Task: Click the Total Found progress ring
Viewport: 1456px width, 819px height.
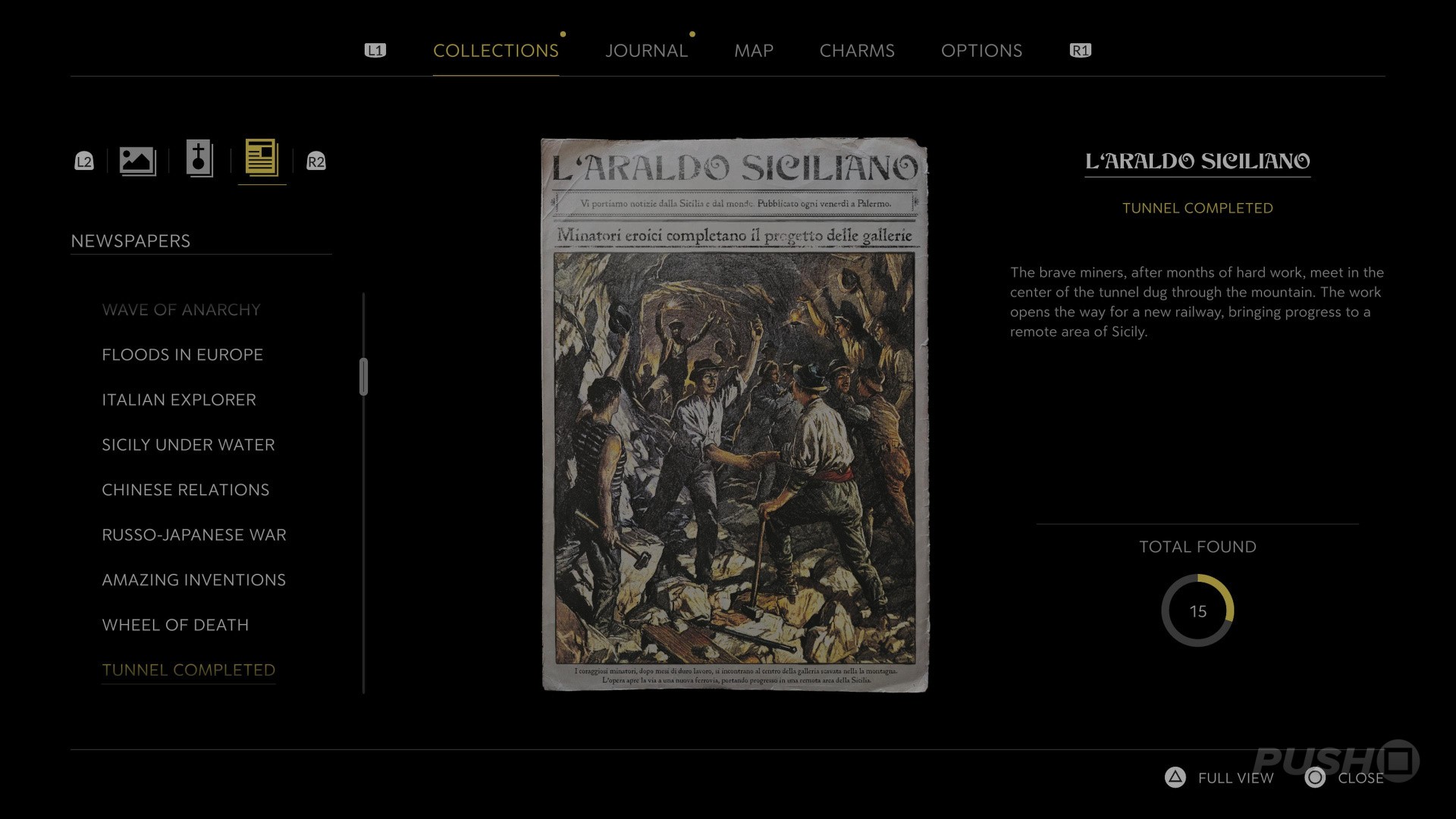Action: pyautogui.click(x=1197, y=610)
